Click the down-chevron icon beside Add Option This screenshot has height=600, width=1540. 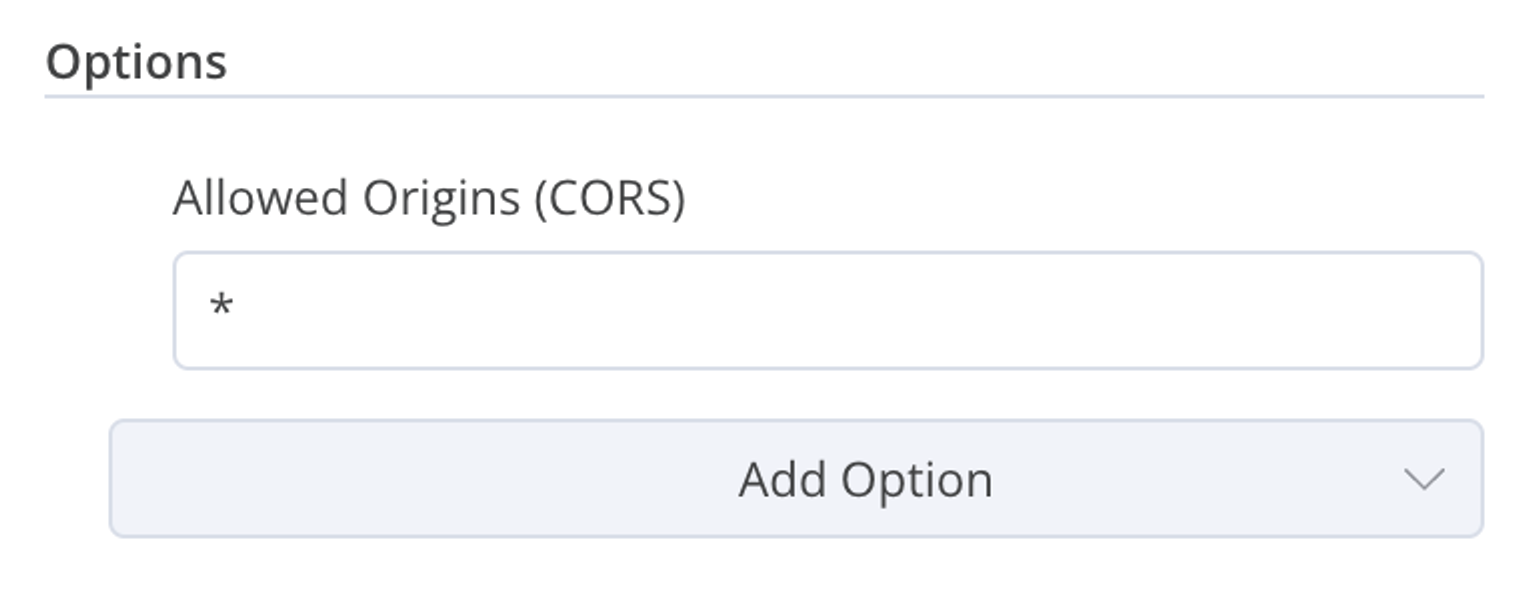(1424, 480)
